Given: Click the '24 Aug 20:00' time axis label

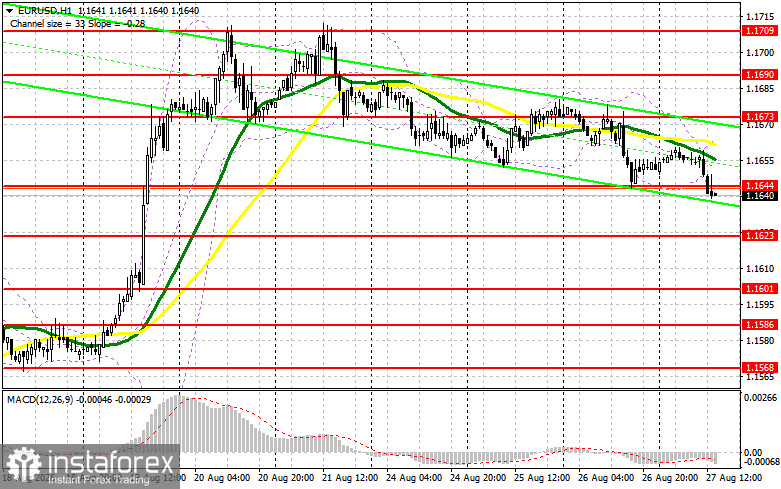Looking at the screenshot, I should [479, 478].
